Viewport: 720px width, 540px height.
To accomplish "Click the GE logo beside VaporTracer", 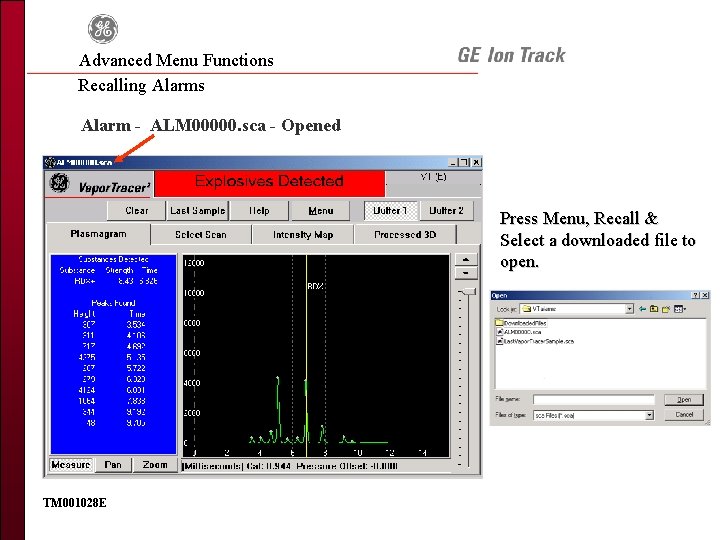I will (x=59, y=183).
